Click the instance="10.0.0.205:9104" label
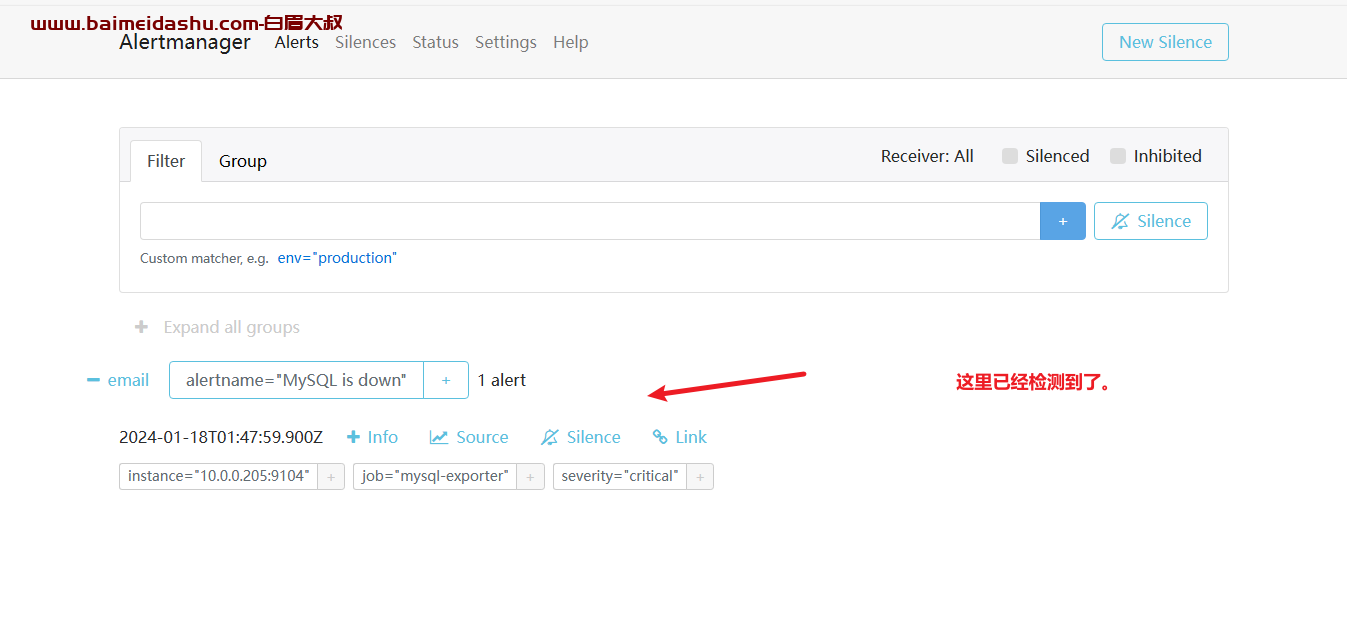 tap(218, 476)
